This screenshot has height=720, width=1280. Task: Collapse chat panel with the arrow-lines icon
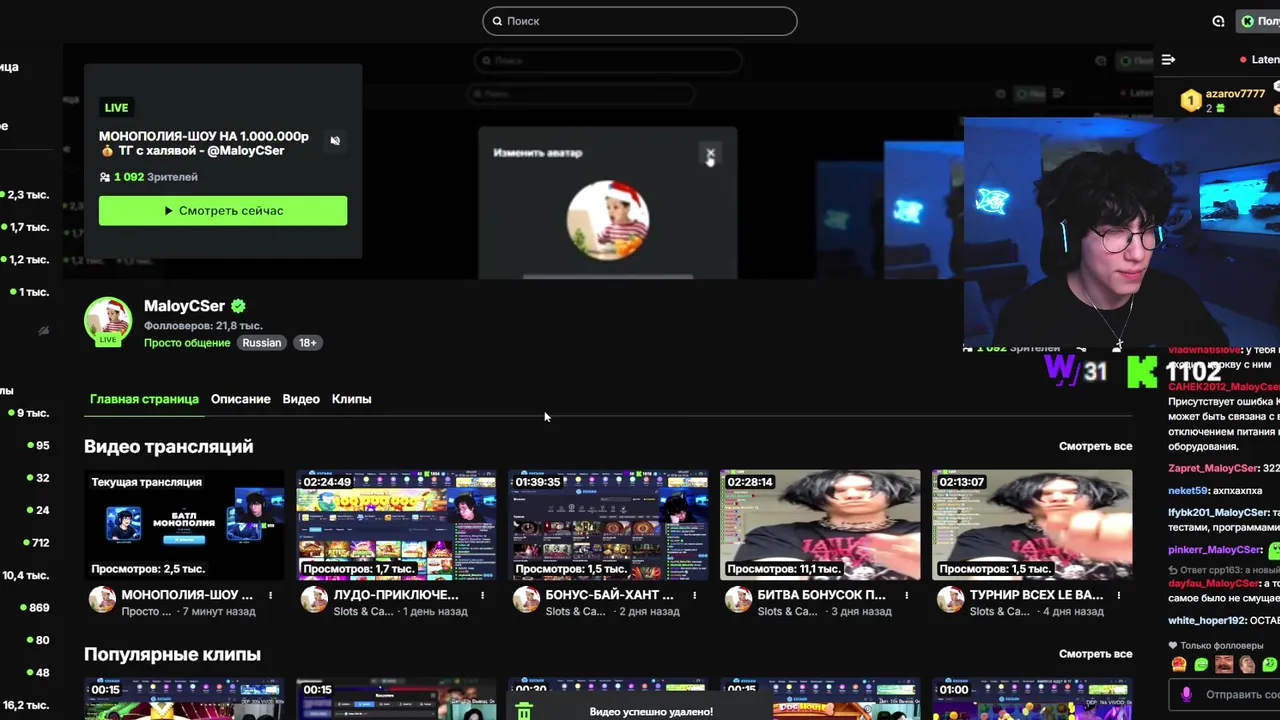tap(1168, 59)
